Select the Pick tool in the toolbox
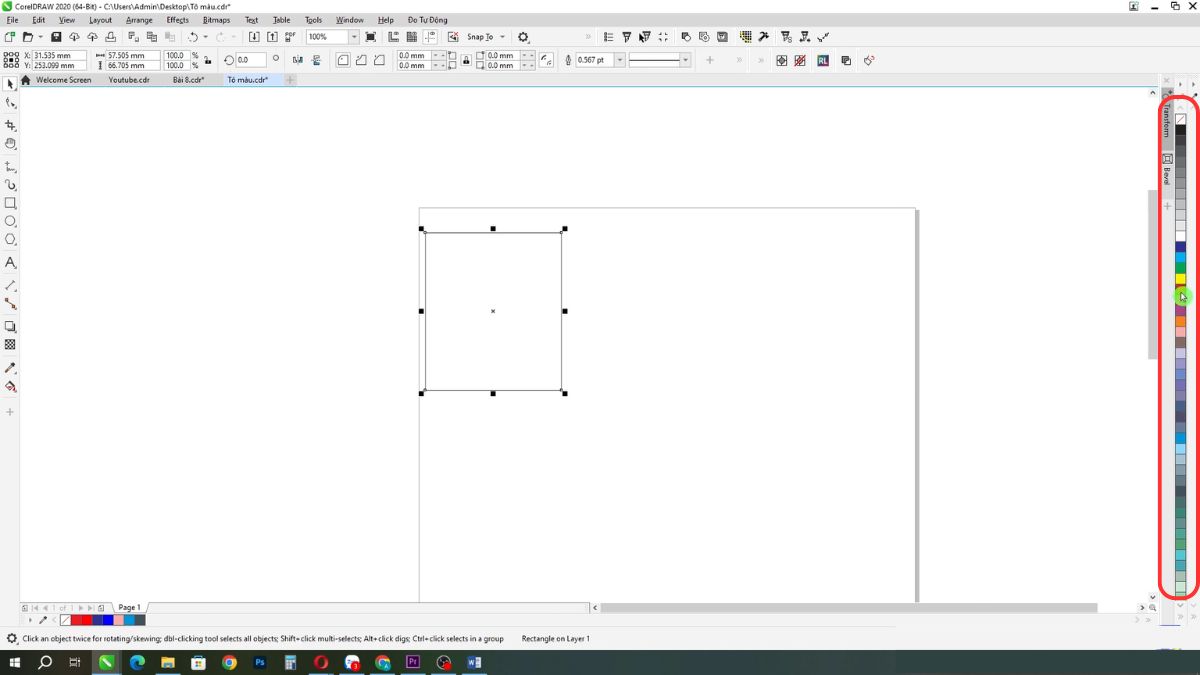Image resolution: width=1200 pixels, height=675 pixels. pyautogui.click(x=10, y=85)
